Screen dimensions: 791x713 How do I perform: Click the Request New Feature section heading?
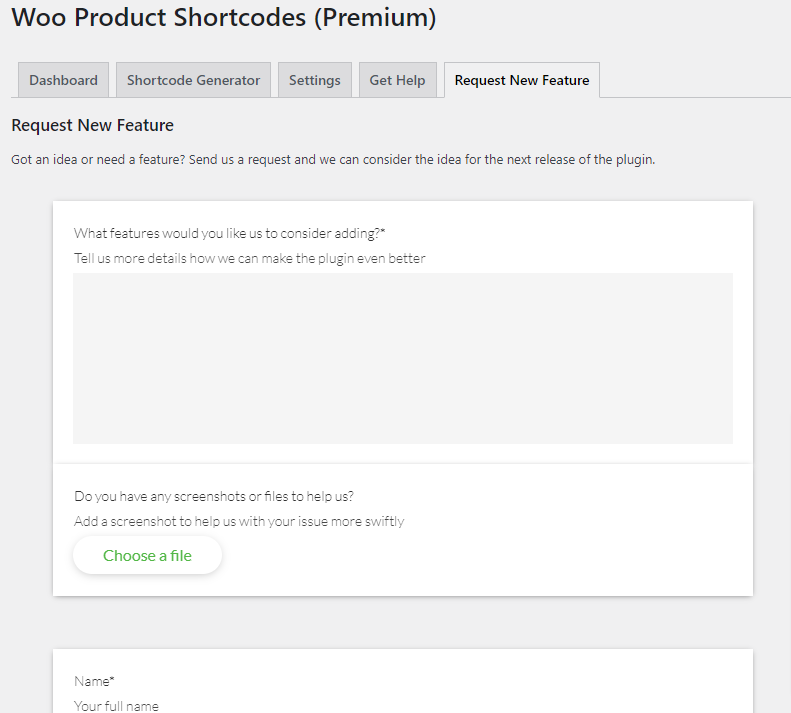point(92,125)
